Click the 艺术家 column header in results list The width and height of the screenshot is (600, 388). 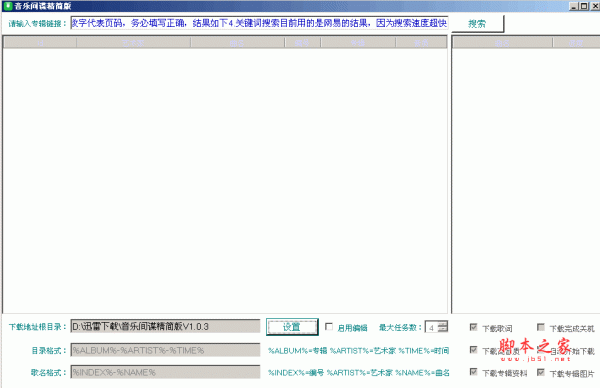point(134,43)
